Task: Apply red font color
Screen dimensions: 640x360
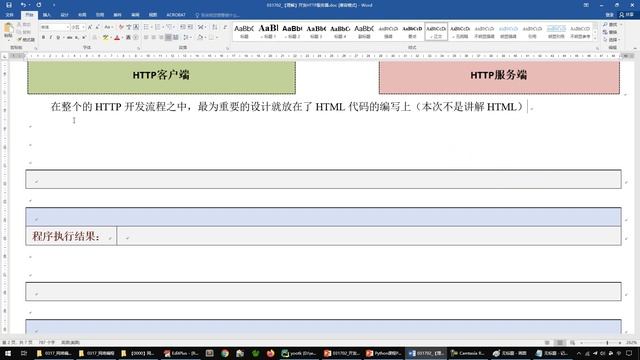Action: coord(117,38)
